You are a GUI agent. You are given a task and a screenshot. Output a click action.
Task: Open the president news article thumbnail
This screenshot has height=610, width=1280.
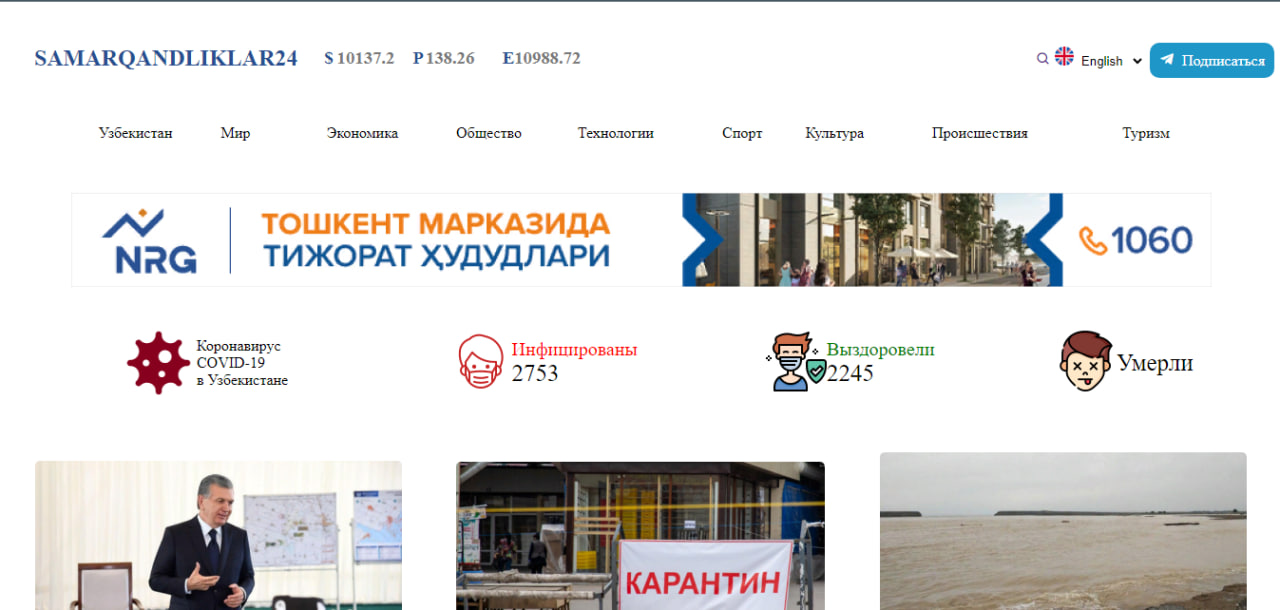[x=218, y=535]
